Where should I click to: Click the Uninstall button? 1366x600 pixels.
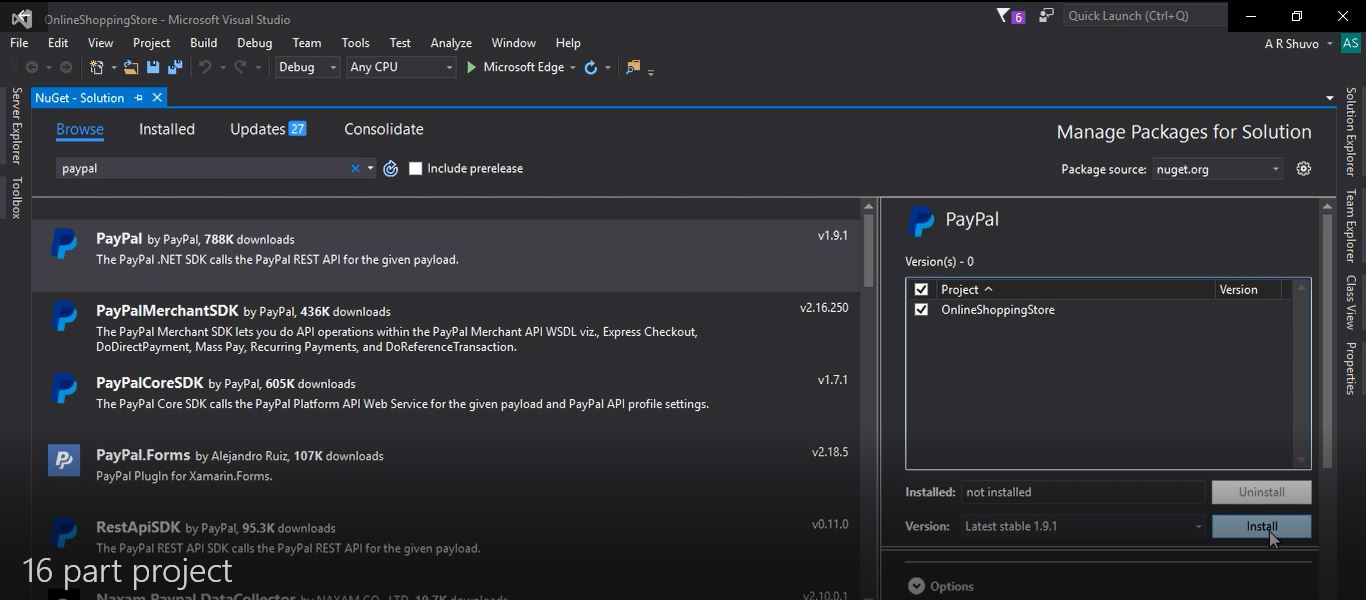[x=1261, y=492]
